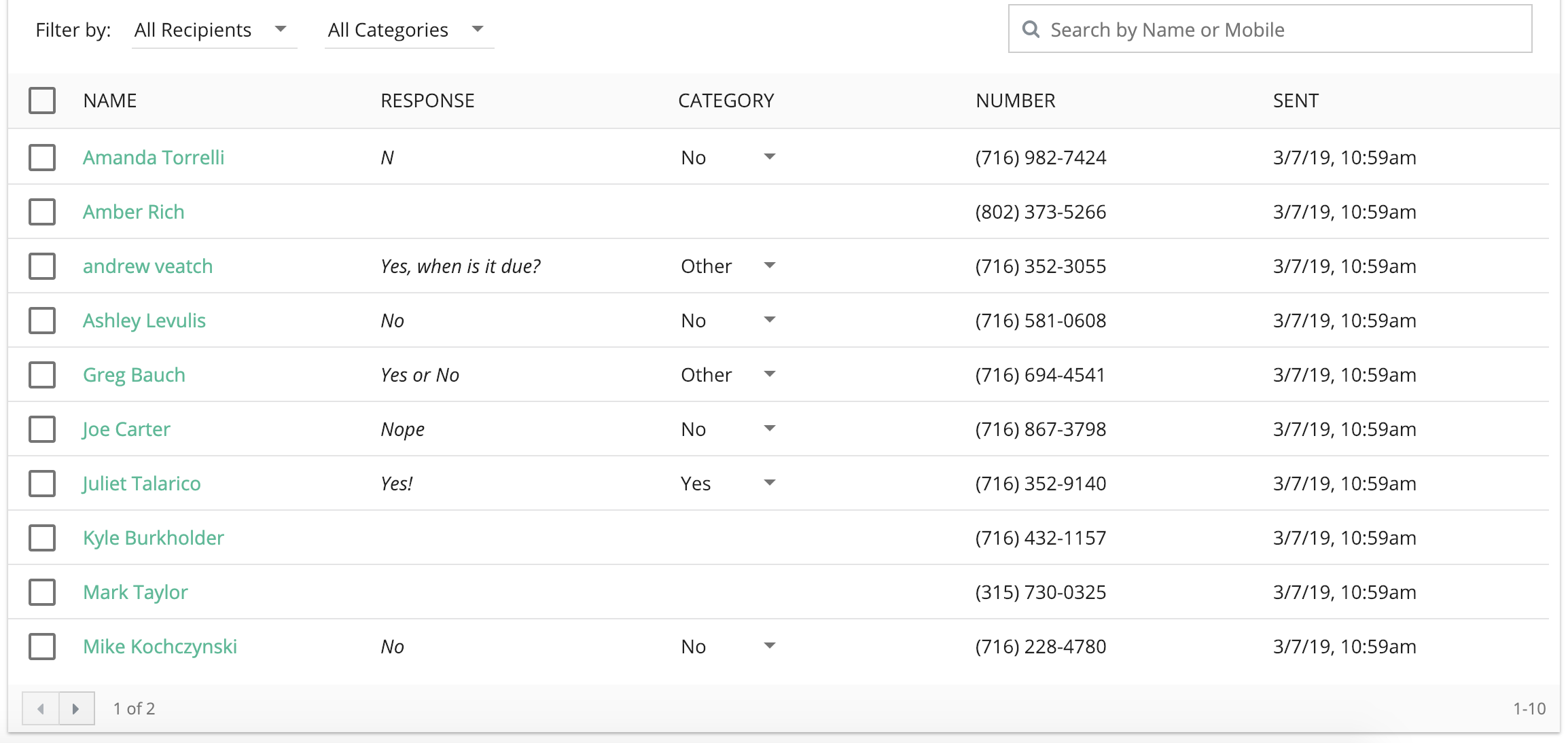Go to next page arrow
The height and width of the screenshot is (743, 1568).
pos(76,708)
